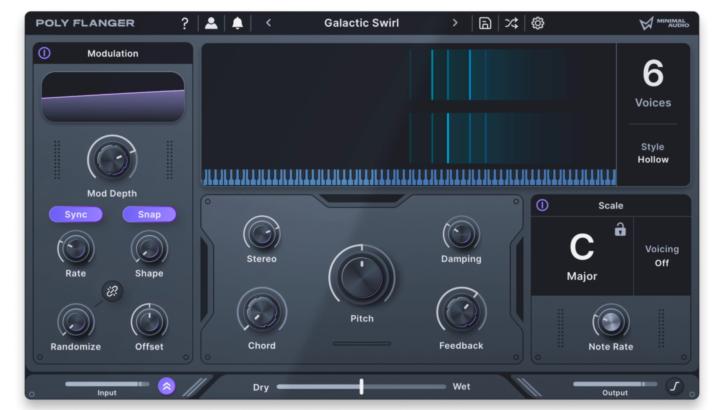Click the Scale header label

611,205
